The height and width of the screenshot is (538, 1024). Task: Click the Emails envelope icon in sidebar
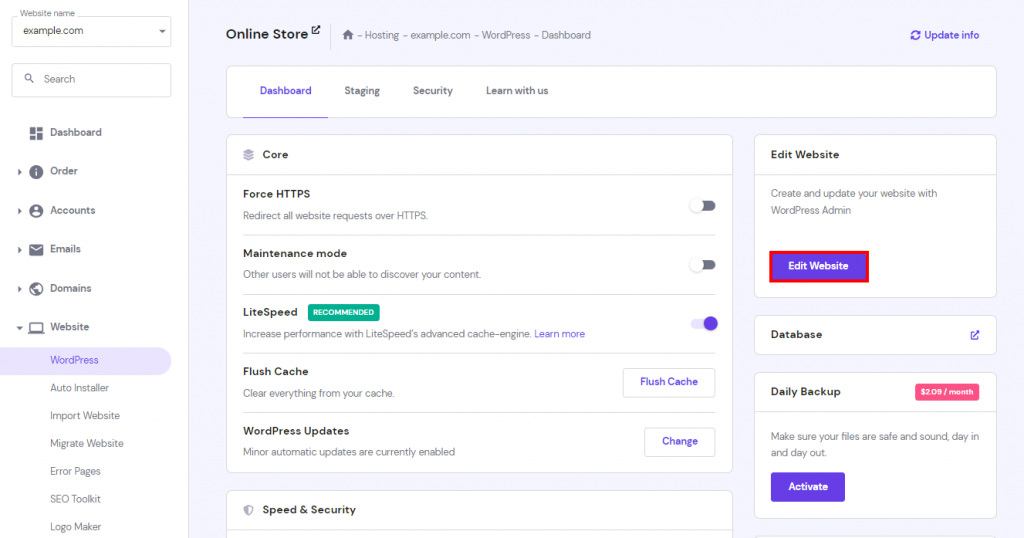(36, 250)
